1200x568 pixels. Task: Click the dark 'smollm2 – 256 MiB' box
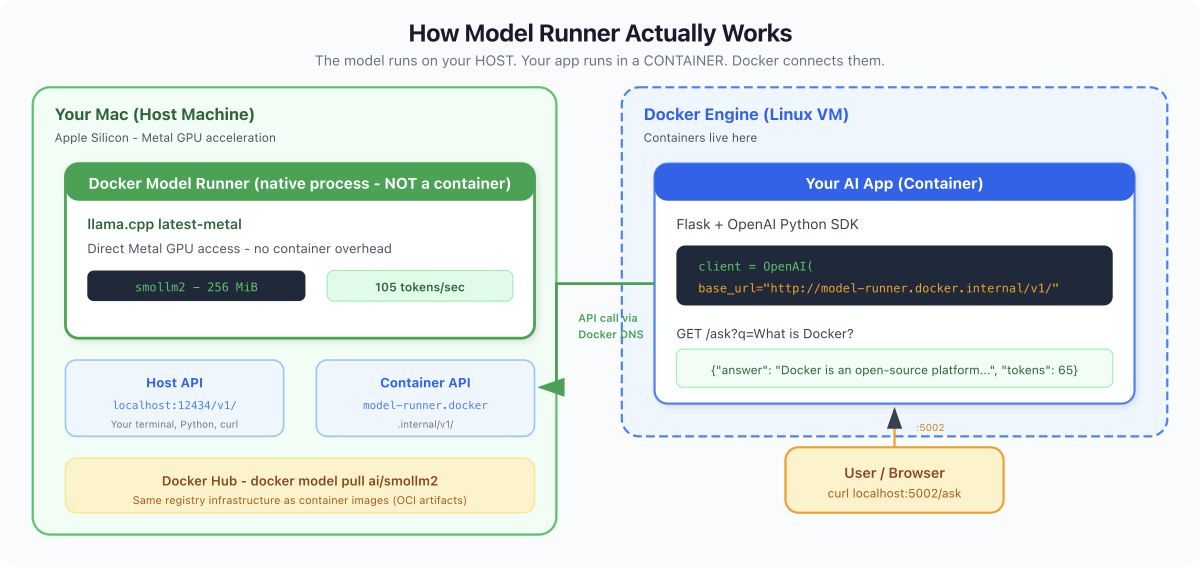coord(196,286)
